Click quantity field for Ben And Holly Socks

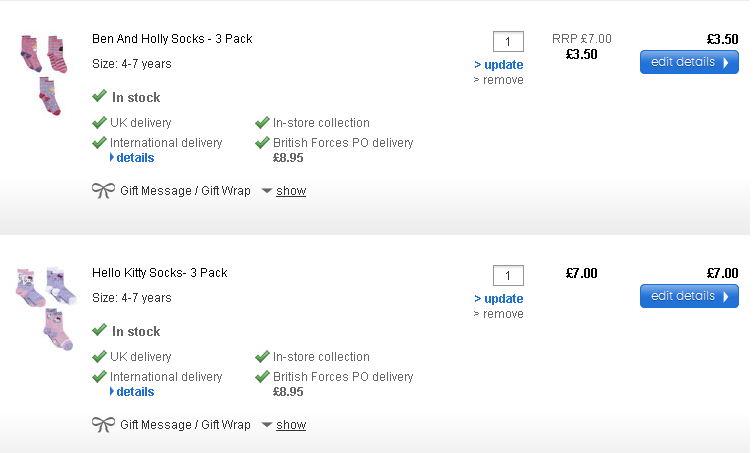tap(508, 42)
